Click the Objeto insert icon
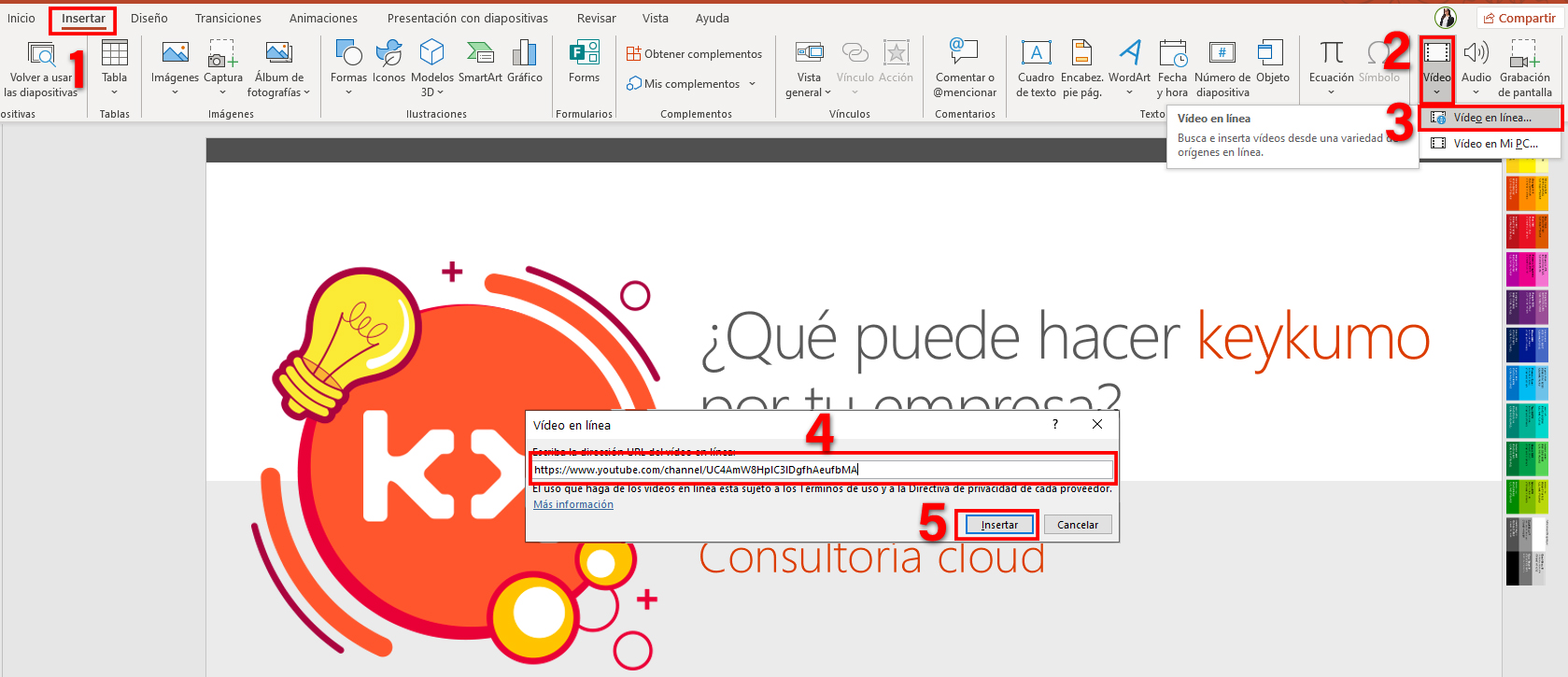This screenshot has height=677, width=1568. coord(1271,52)
